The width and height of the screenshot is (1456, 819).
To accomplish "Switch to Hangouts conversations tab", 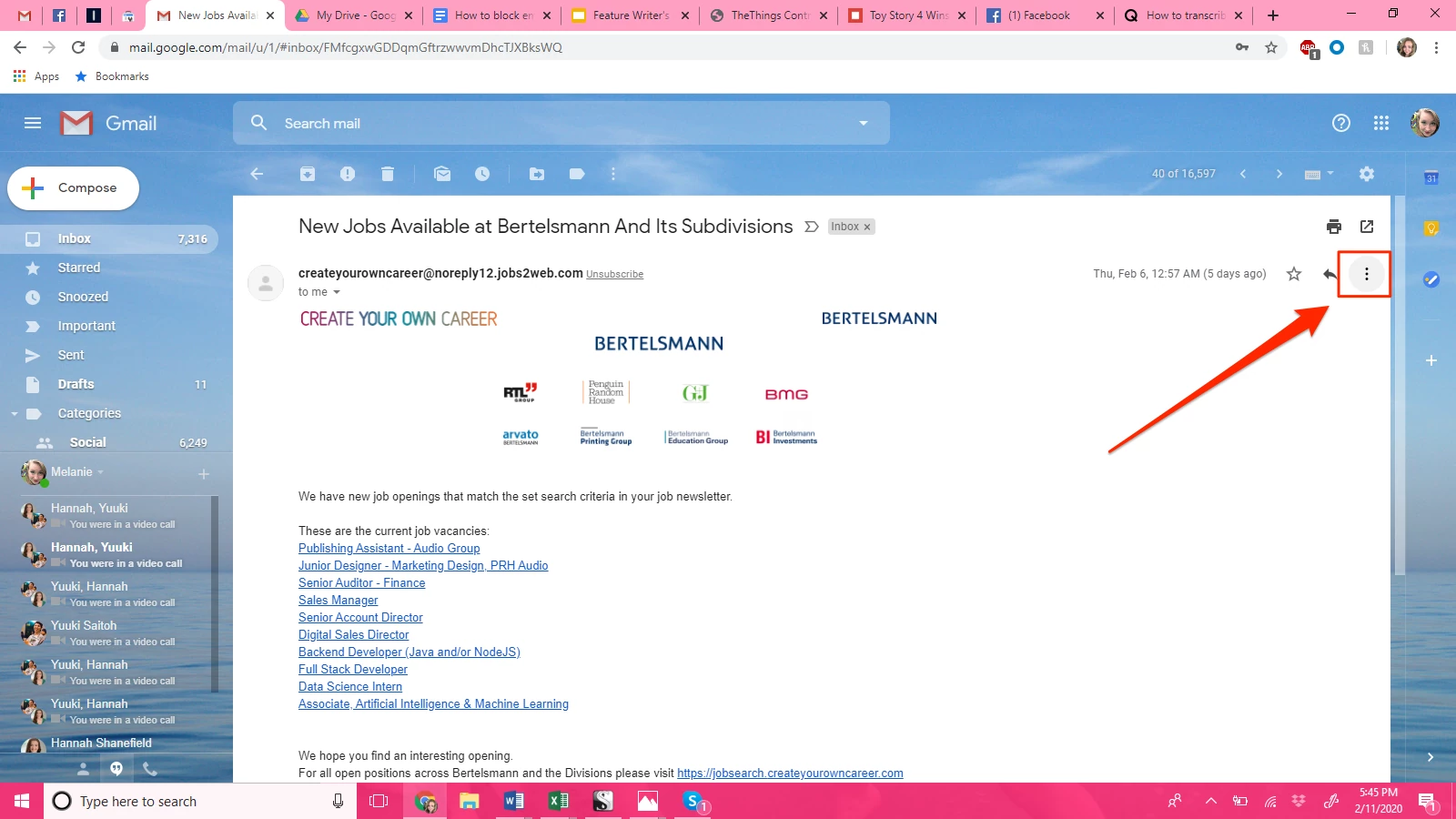I will 116,769.
